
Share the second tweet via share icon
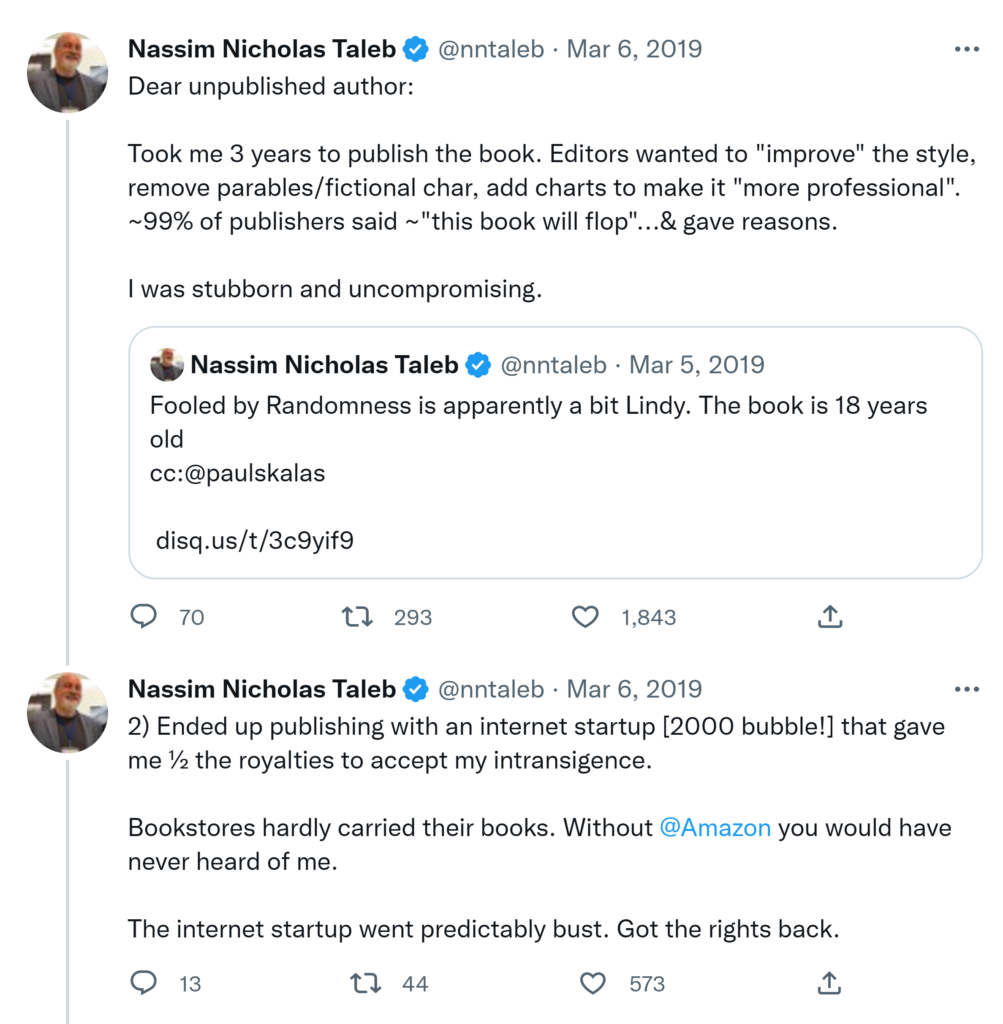point(829,984)
